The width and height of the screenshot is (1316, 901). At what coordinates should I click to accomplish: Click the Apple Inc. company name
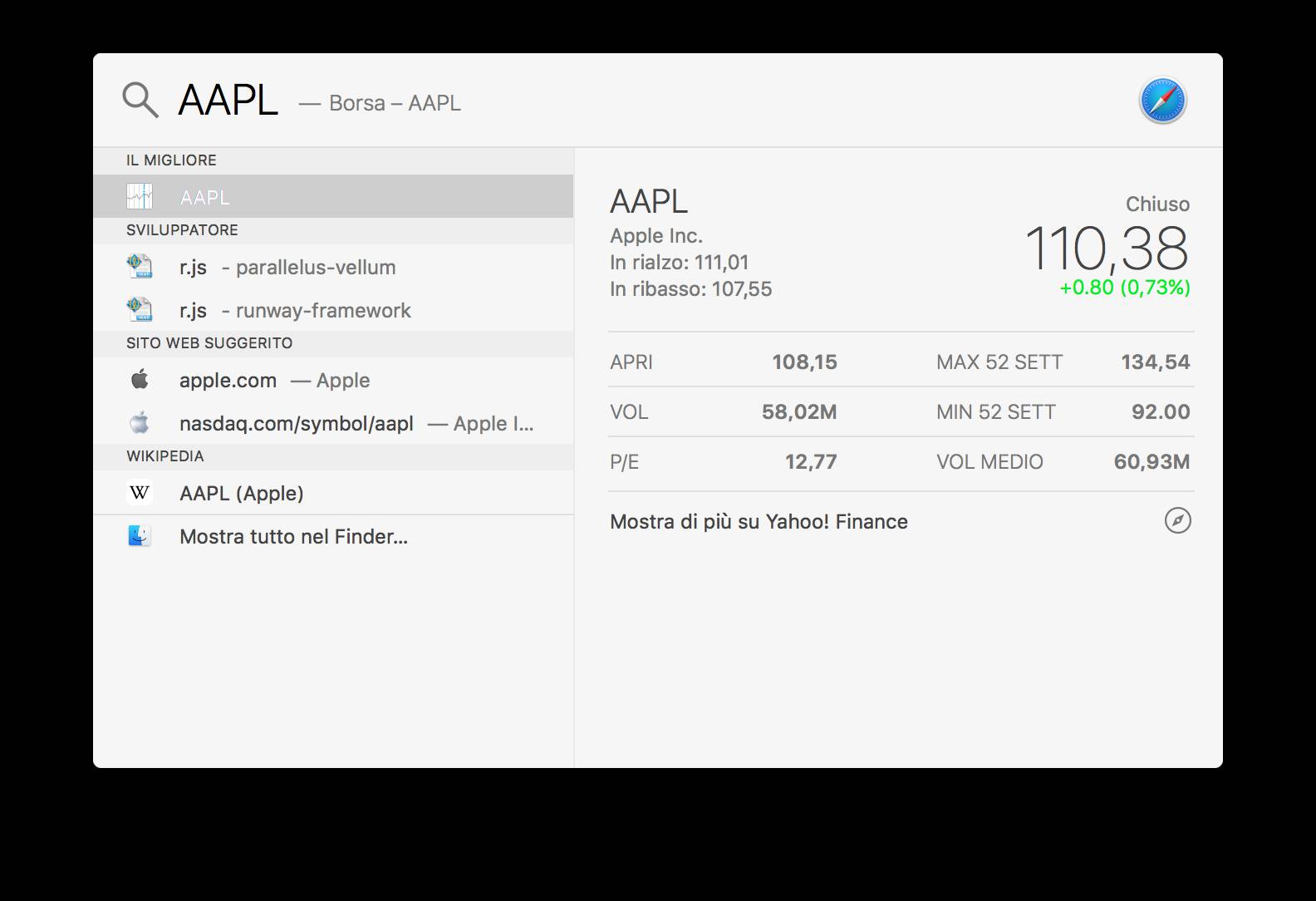(656, 236)
